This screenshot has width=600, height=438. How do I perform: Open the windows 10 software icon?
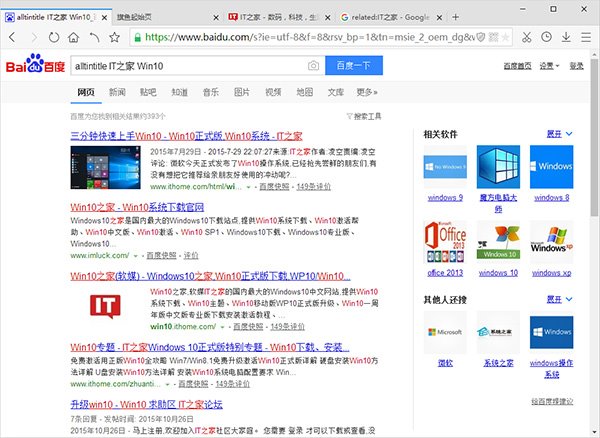tap(498, 241)
